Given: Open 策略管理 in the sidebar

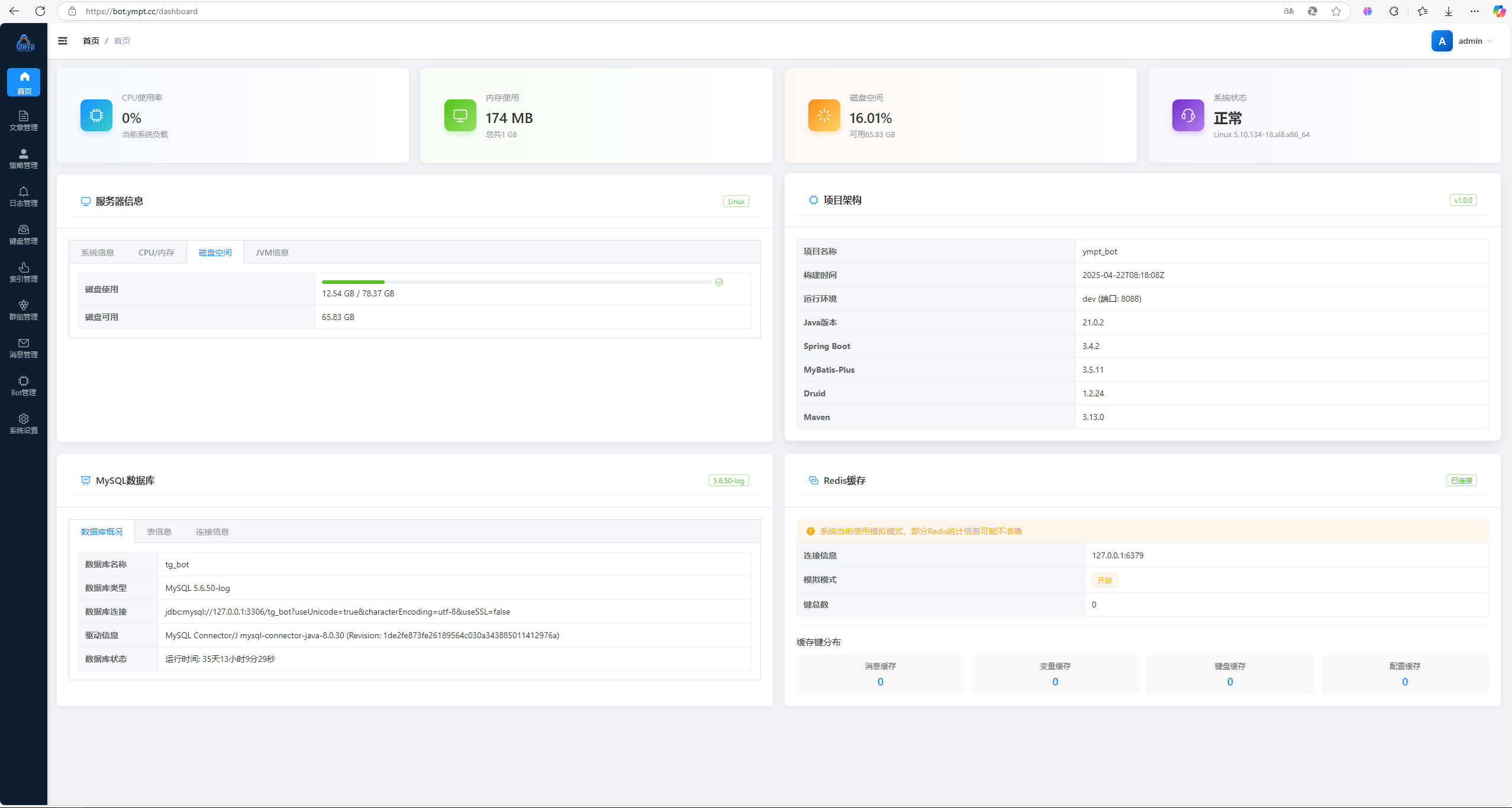Looking at the screenshot, I should coord(24,158).
